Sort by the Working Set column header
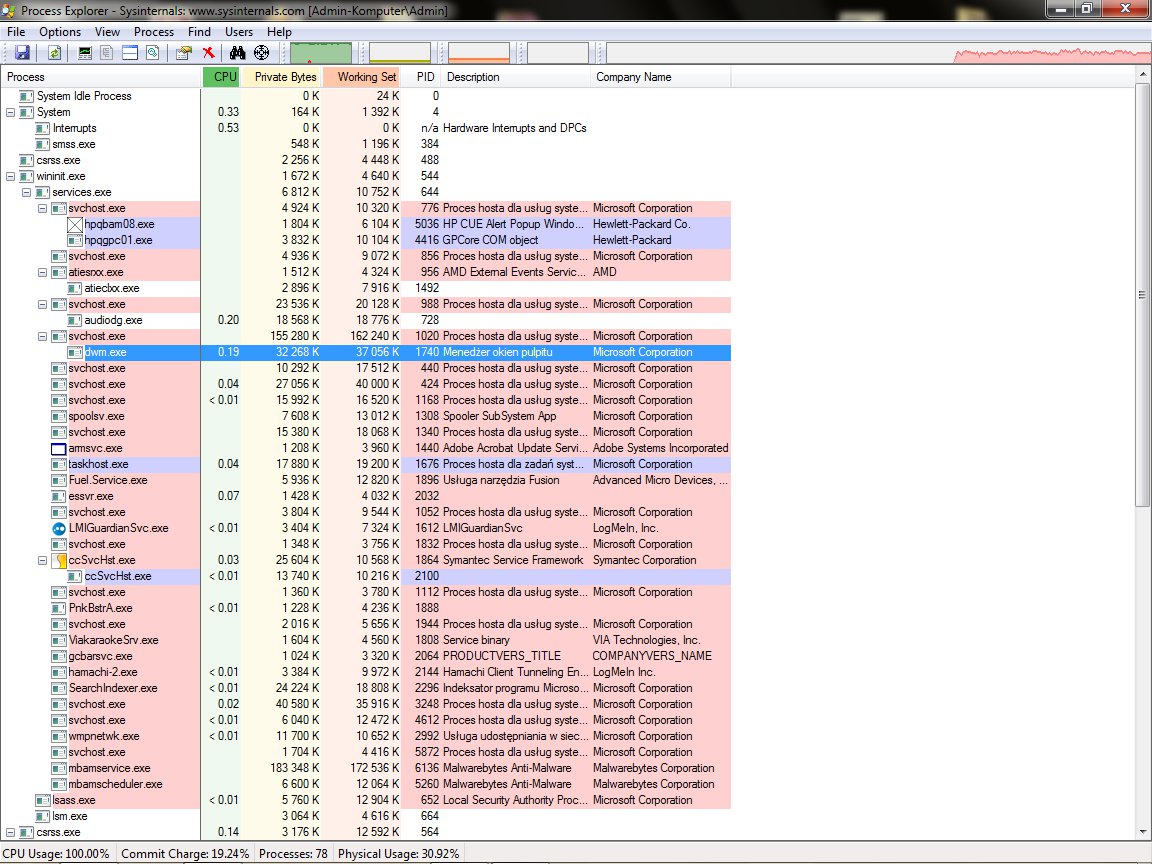This screenshot has width=1152, height=864. click(x=362, y=77)
